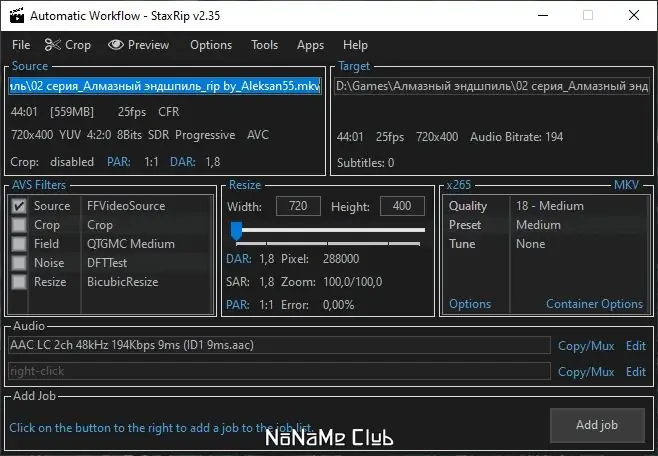Select the DFTTest filter entry
The width and height of the screenshot is (658, 456).
(x=107, y=263)
